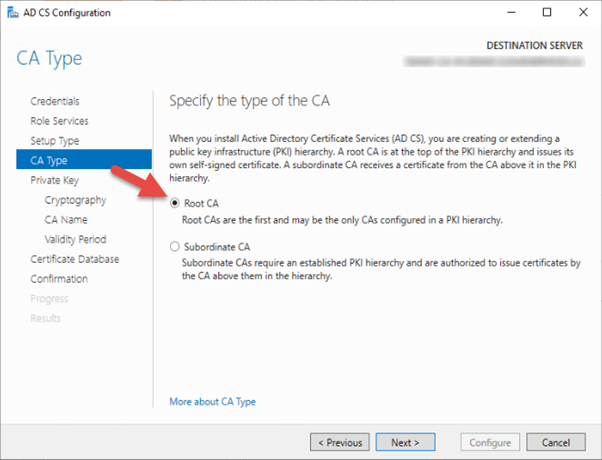Click the intro paragraph about PKI hierarchy

click(373, 158)
